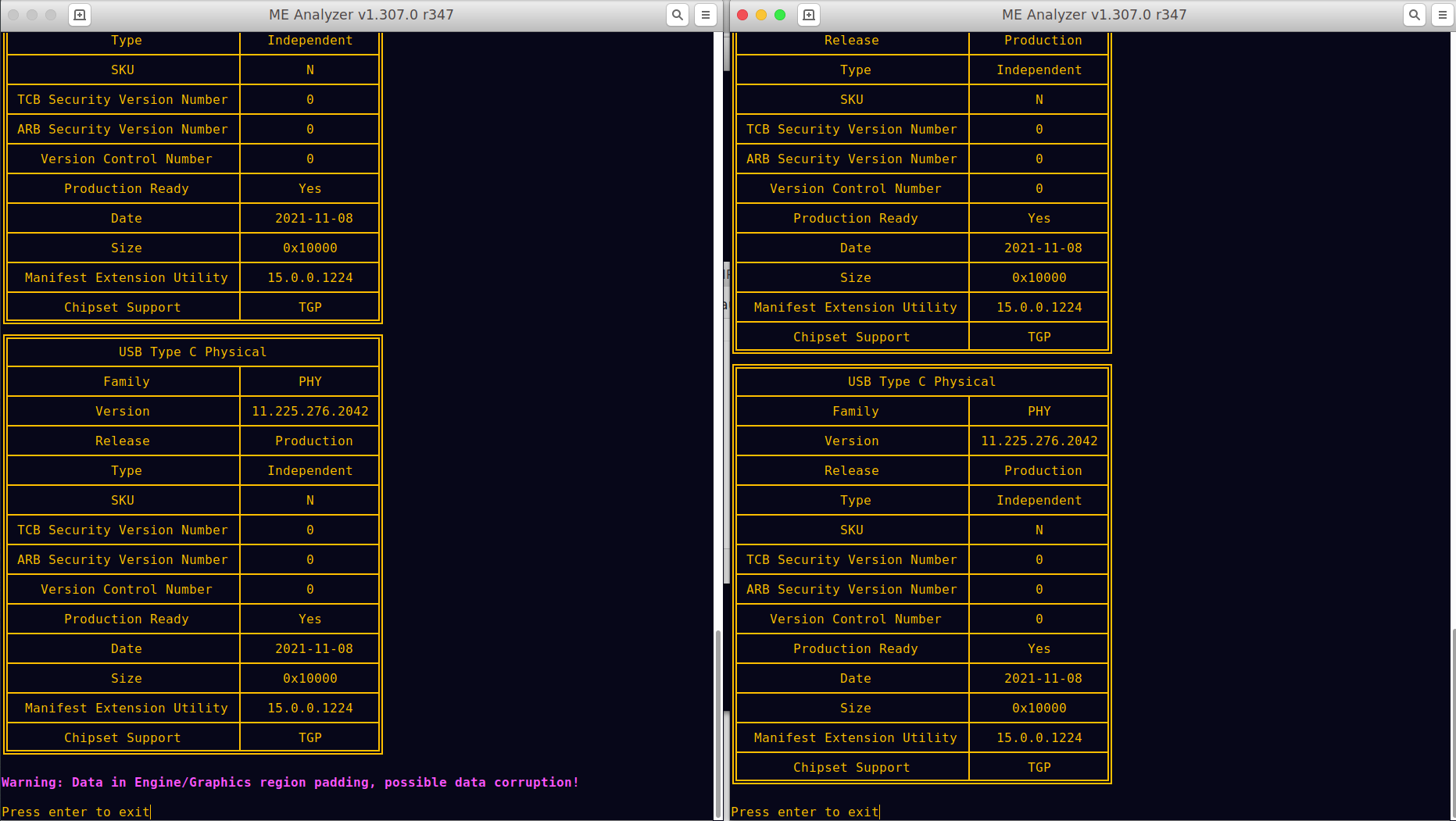Image resolution: width=1456 pixels, height=821 pixels.
Task: Click "Chipset Support" in right USB Type C table
Action: [x=852, y=767]
